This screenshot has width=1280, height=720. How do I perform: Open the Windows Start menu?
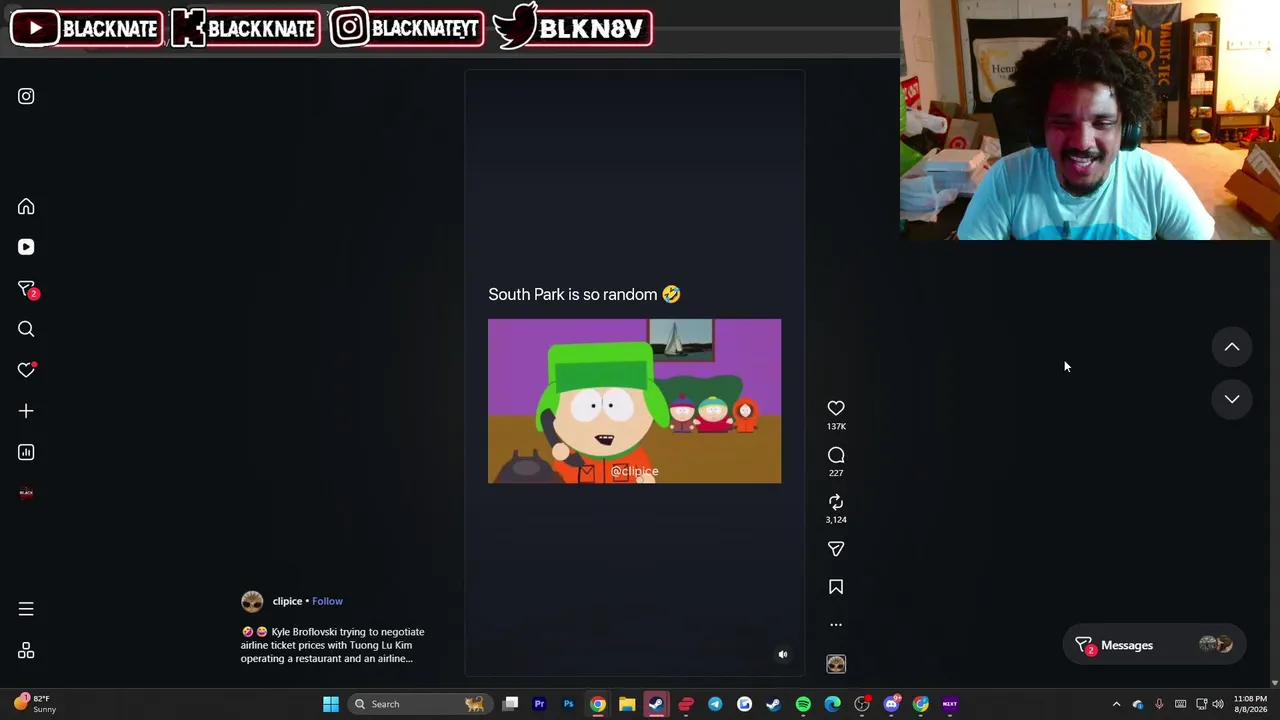coord(331,704)
